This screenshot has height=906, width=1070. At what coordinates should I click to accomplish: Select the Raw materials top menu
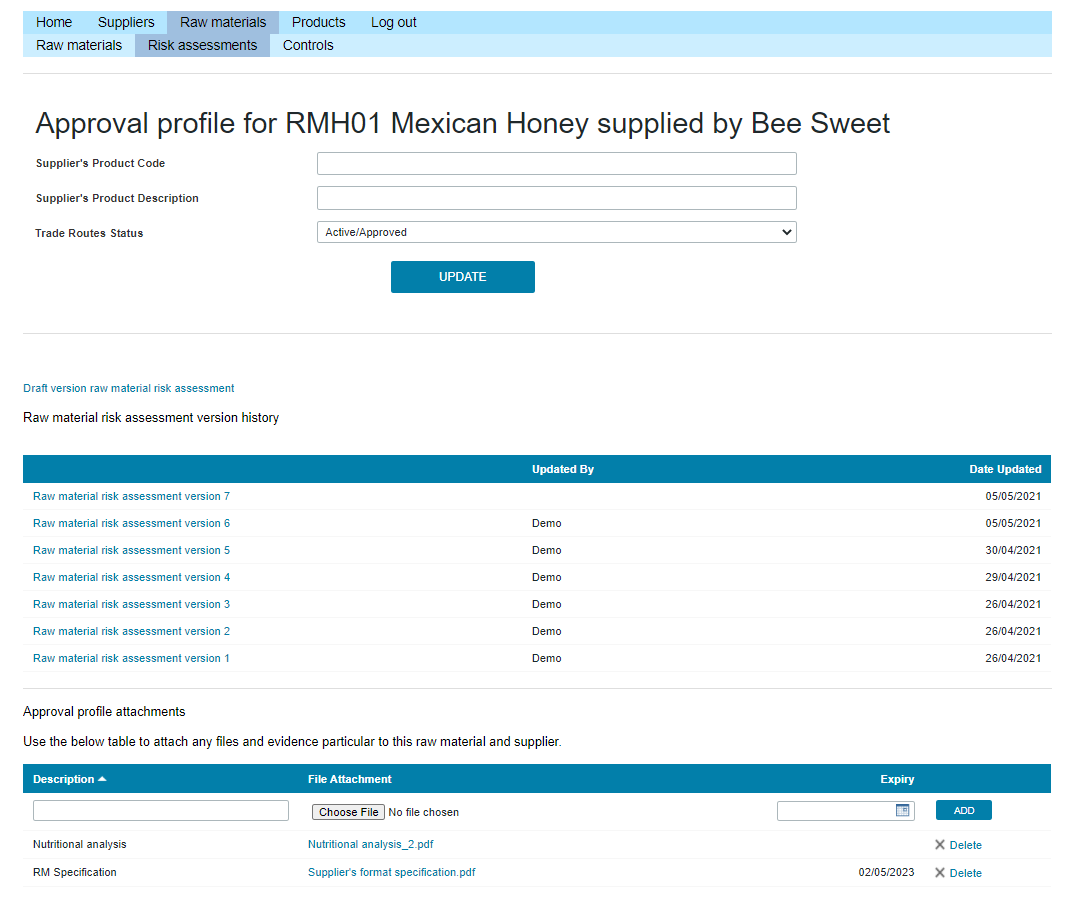pos(223,22)
